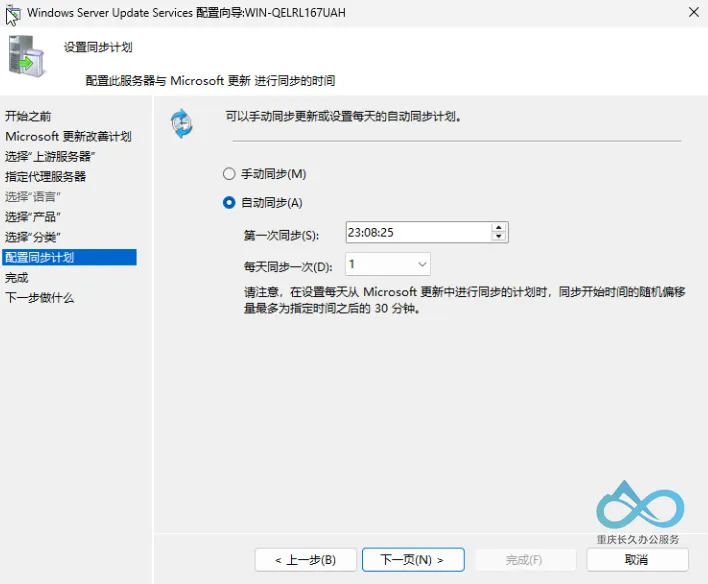Image resolution: width=708 pixels, height=584 pixels.
Task: Click the 设置同步计划 heading text
Action: click(98, 47)
